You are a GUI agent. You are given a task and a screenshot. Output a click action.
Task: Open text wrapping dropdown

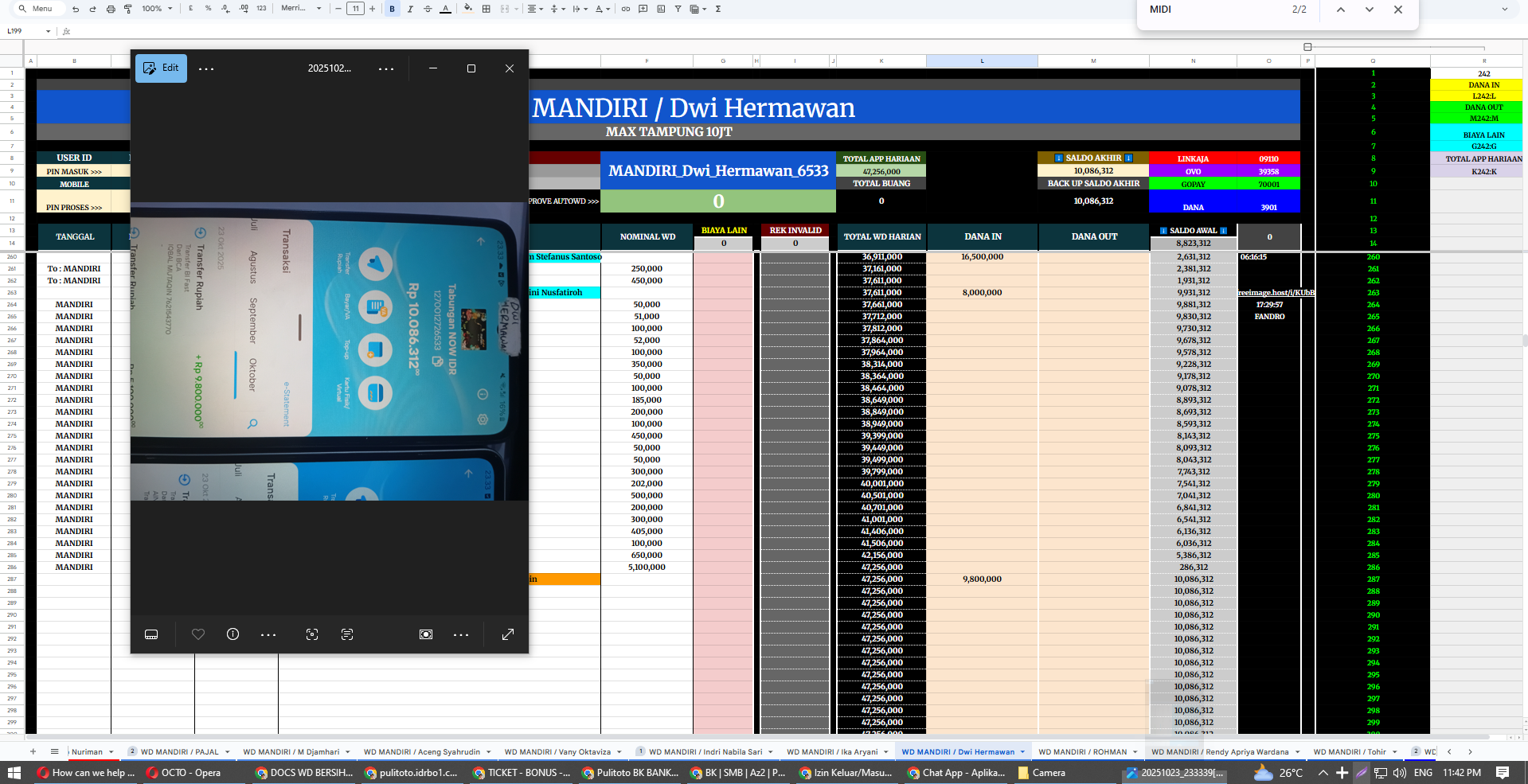tap(580, 9)
